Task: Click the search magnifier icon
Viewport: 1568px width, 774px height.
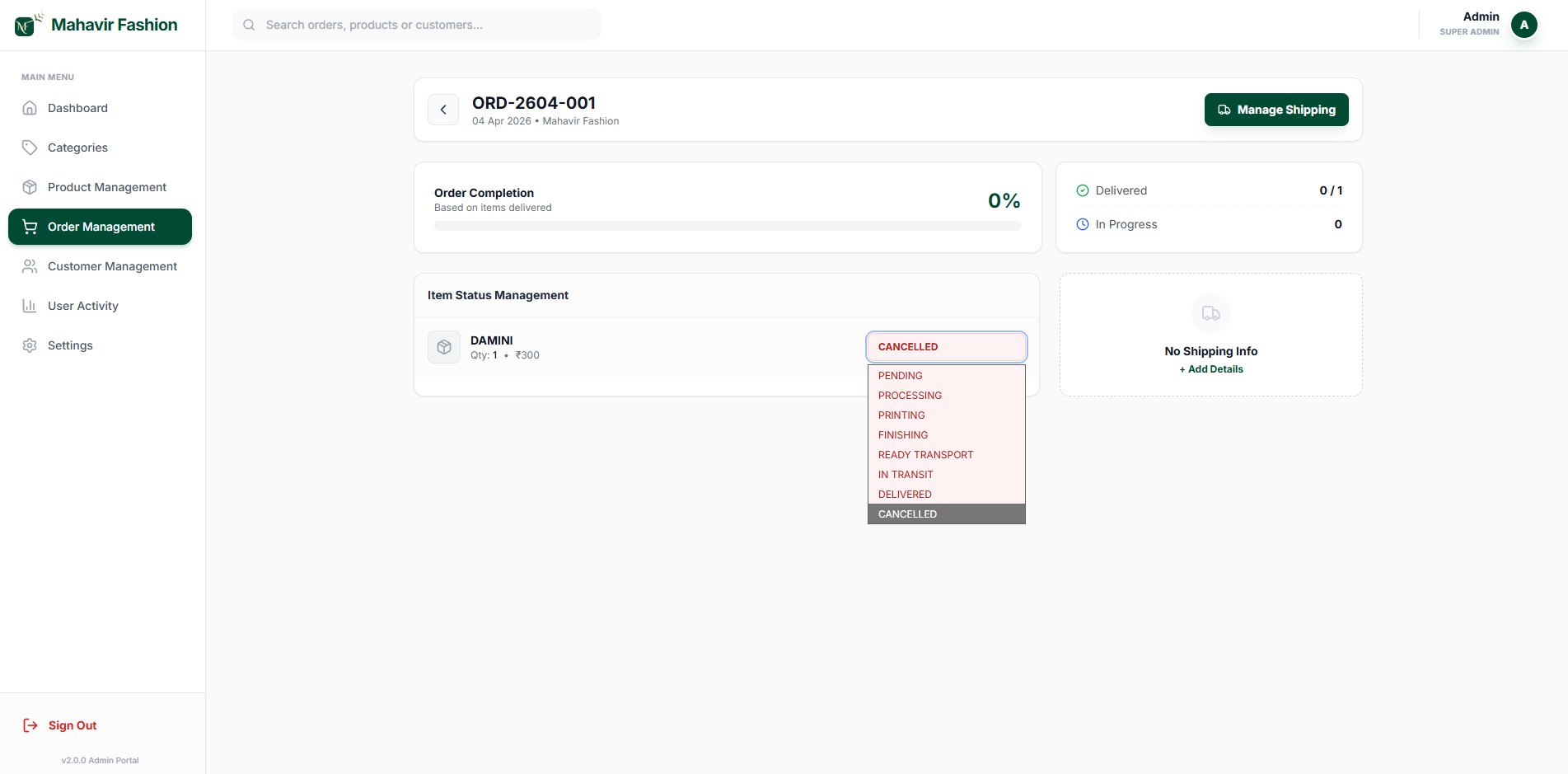Action: (249, 25)
